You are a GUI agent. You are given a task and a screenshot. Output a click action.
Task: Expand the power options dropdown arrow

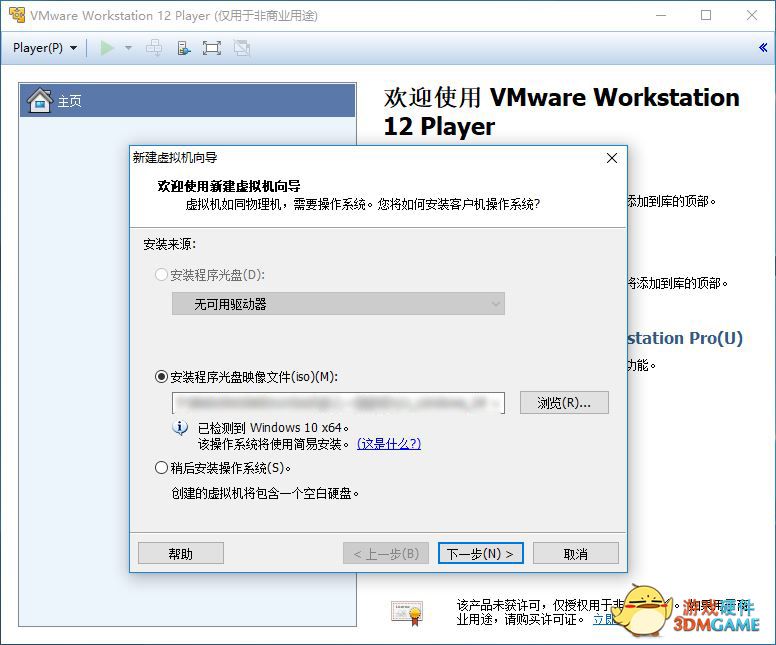click(128, 48)
